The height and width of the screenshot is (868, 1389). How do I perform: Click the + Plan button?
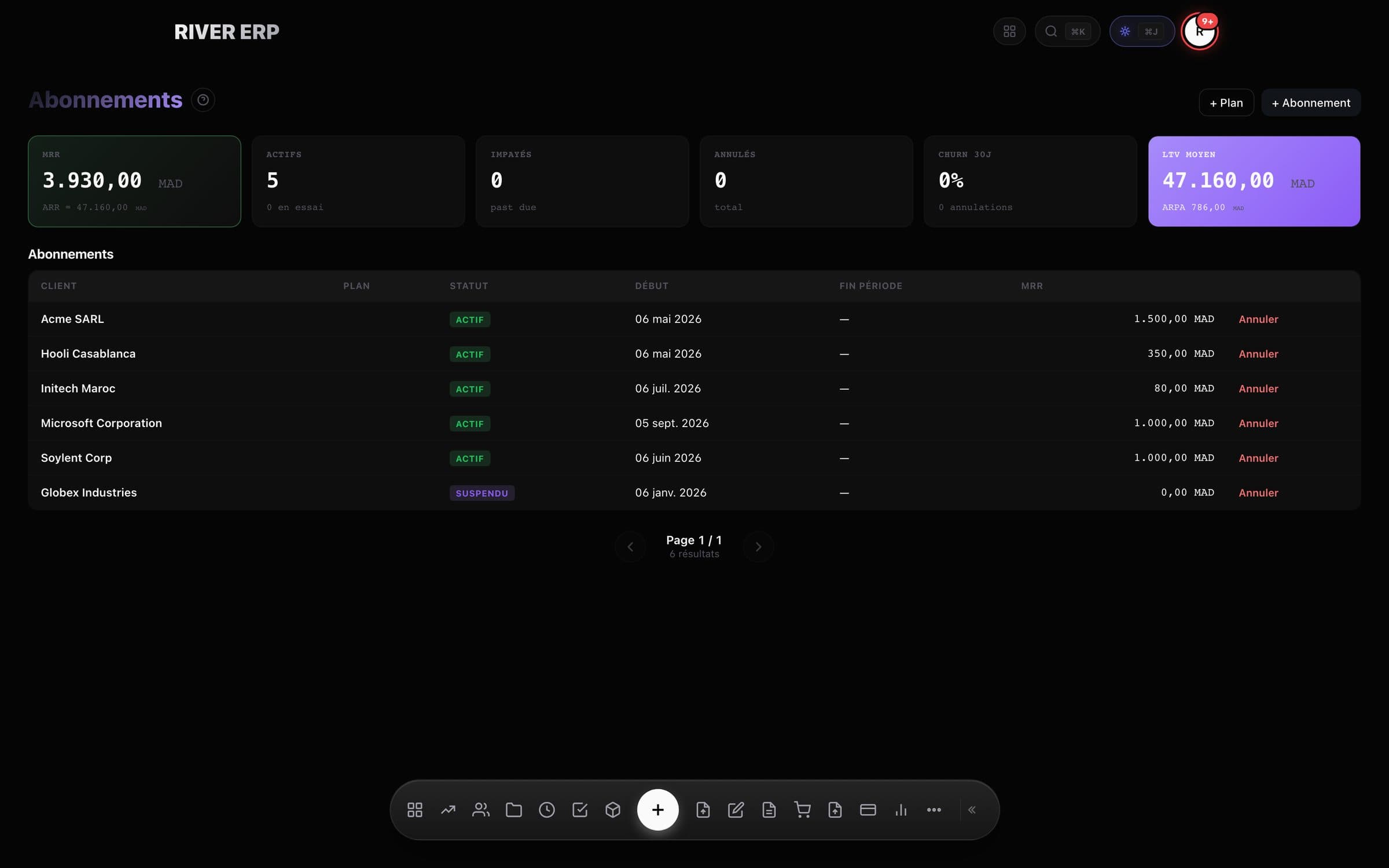(1226, 102)
